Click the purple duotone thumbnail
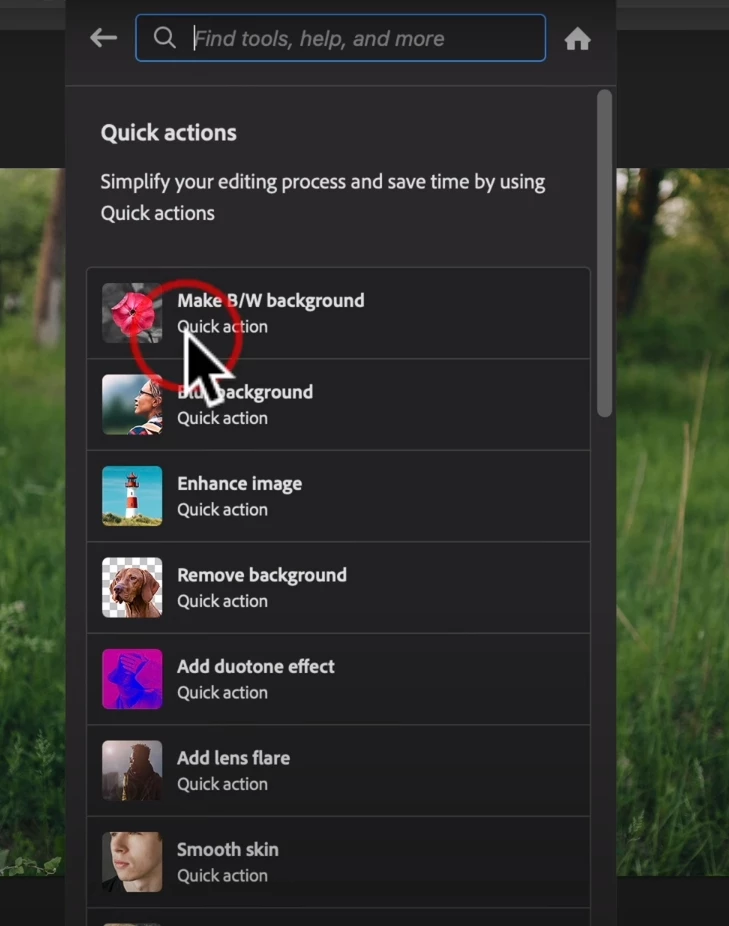This screenshot has width=729, height=926. coord(132,679)
